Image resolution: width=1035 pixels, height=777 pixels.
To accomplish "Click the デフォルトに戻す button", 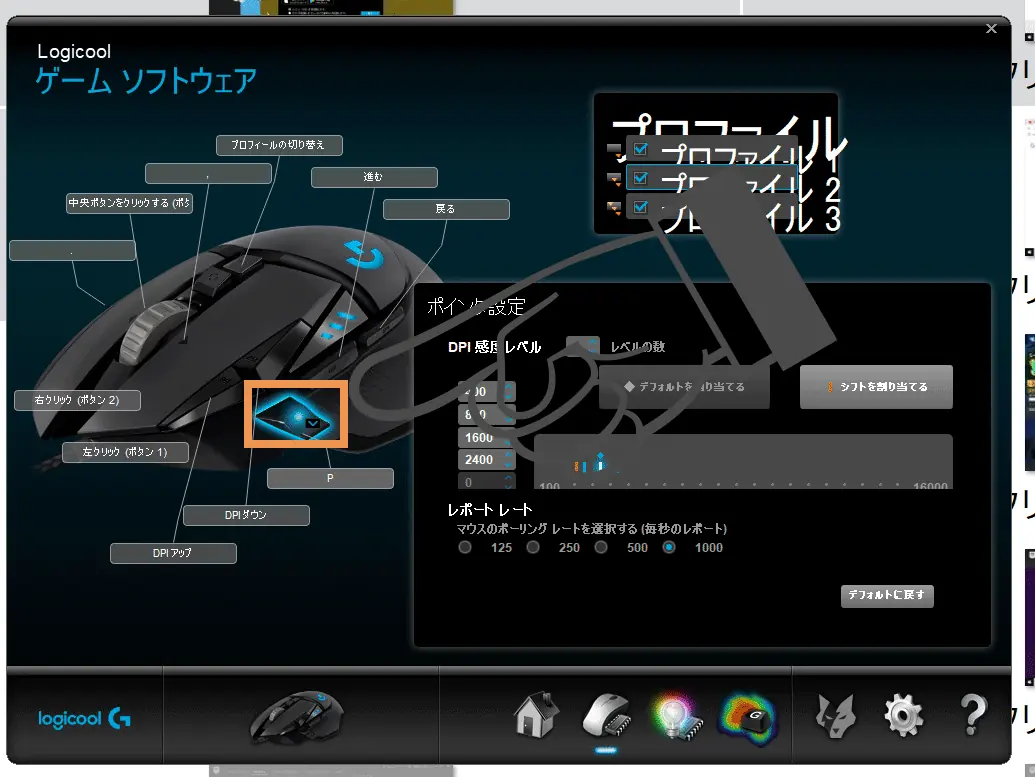I will click(886, 595).
